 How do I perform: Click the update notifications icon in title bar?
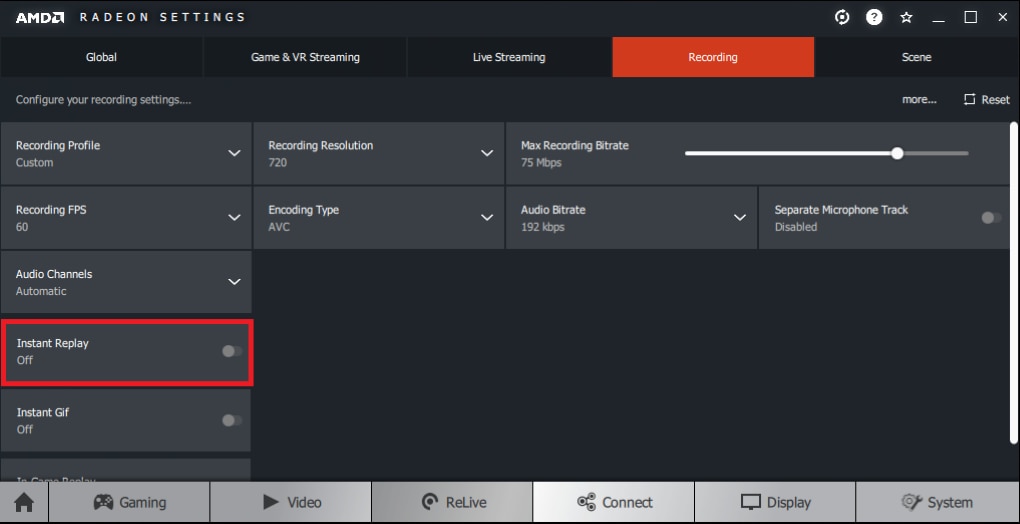(842, 18)
